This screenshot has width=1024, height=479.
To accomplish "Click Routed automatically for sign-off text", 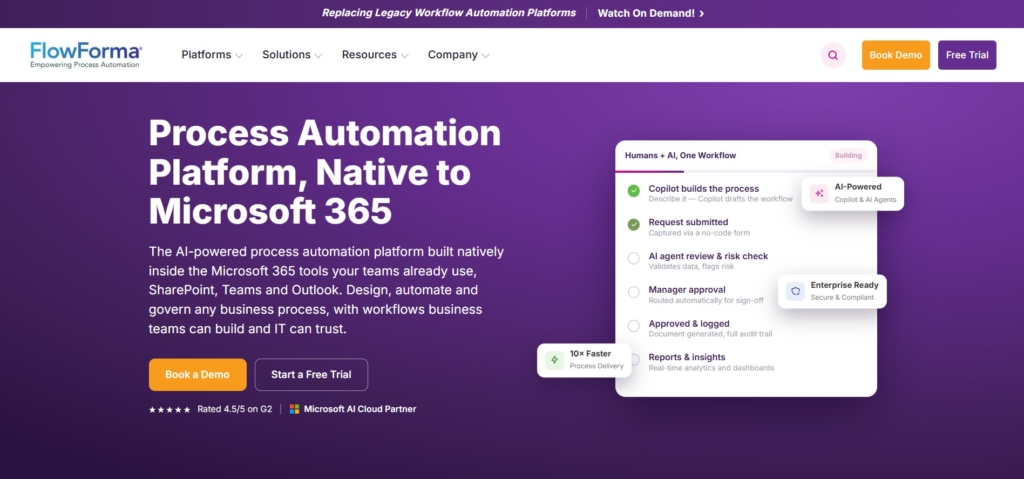I will pyautogui.click(x=706, y=301).
